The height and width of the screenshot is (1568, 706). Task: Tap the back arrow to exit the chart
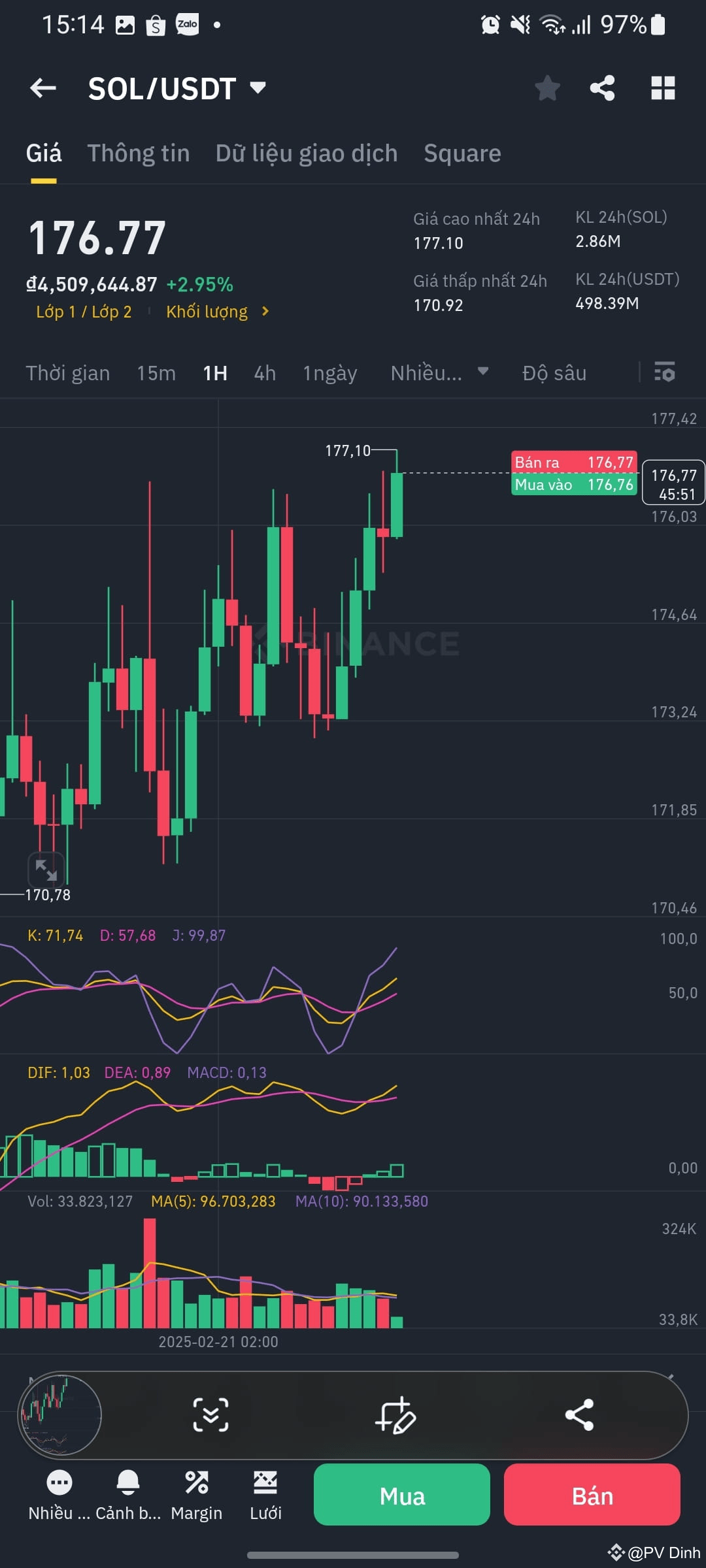point(43,88)
